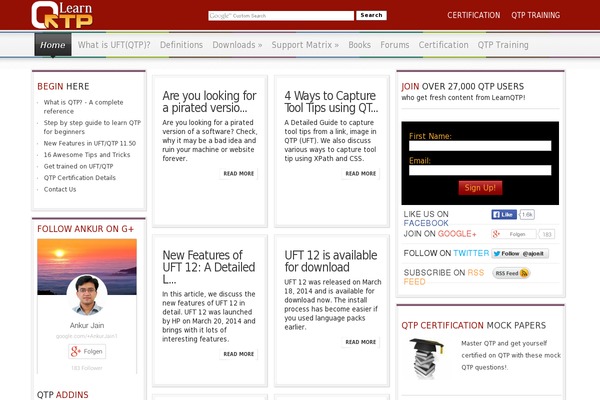The height and width of the screenshot is (400, 600).
Task: Expand the Support Matrix menu
Action: point(305,45)
